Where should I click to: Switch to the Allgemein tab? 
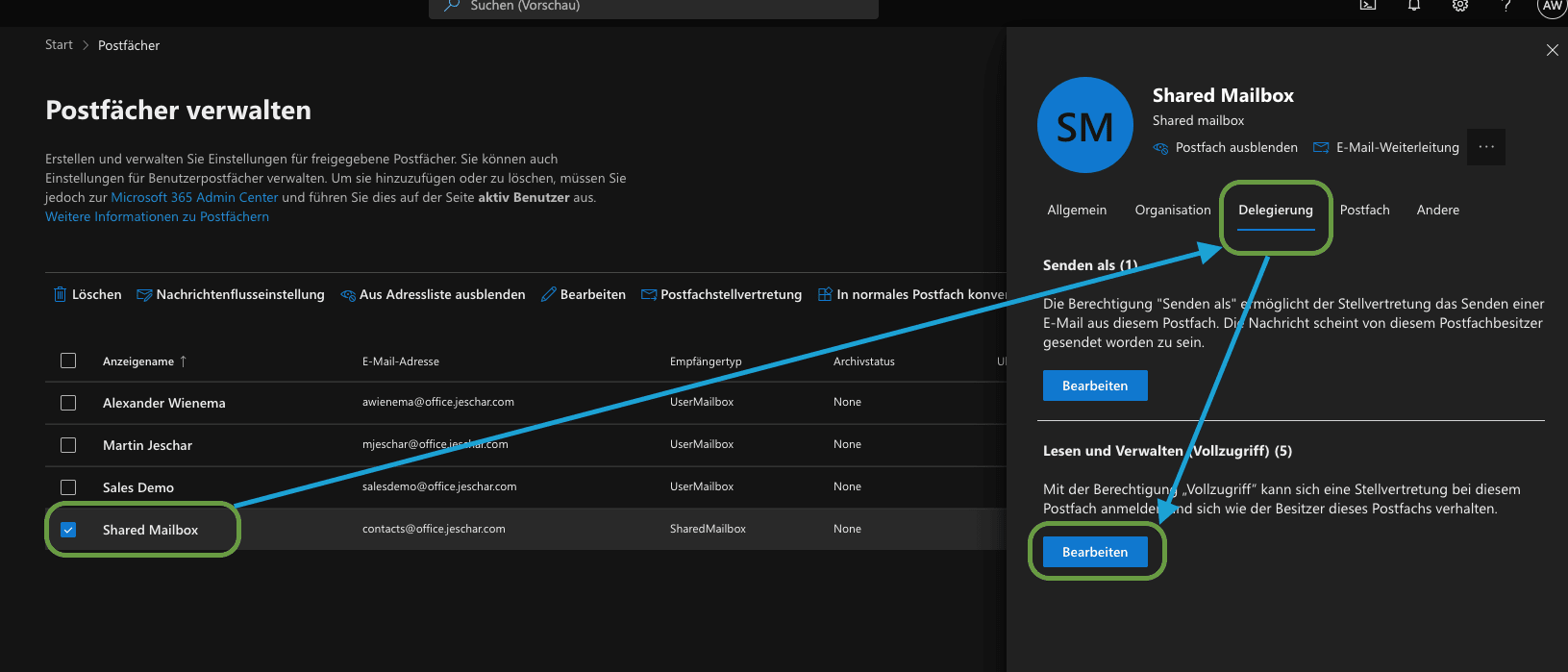[x=1077, y=210]
